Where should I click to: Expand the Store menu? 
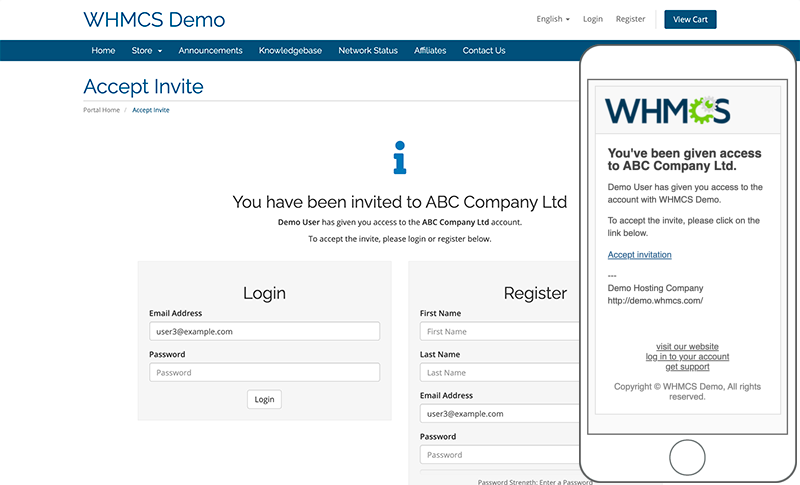[x=146, y=50]
